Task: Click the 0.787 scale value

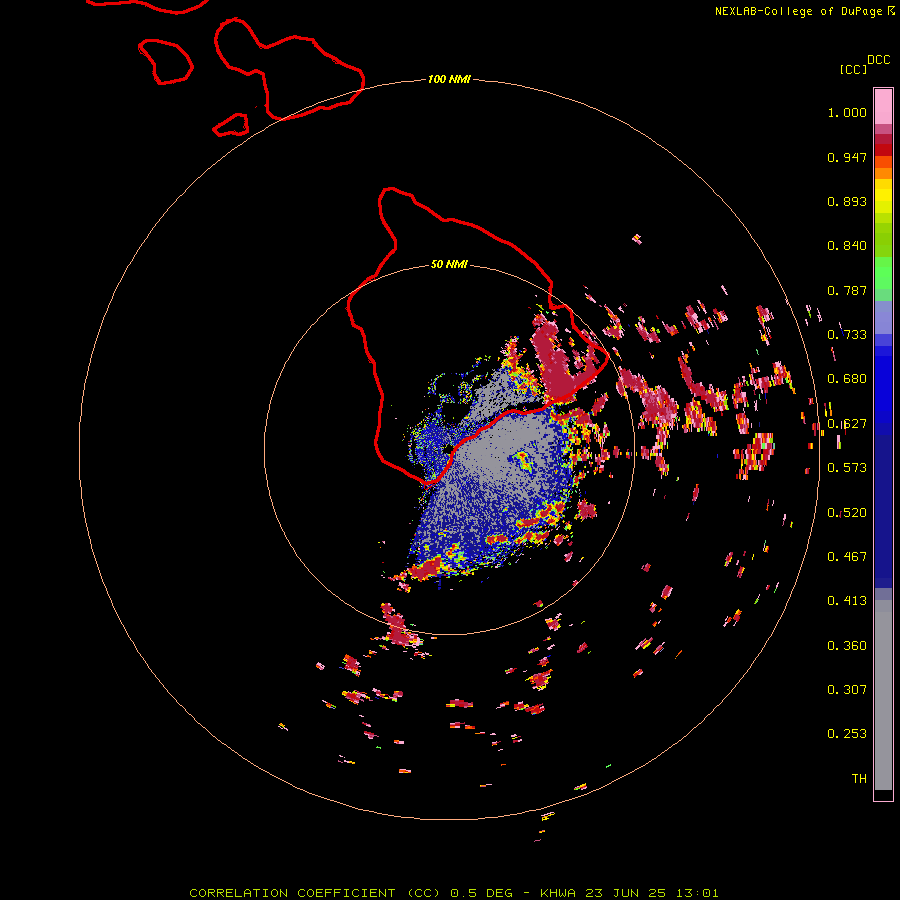Action: [847, 290]
